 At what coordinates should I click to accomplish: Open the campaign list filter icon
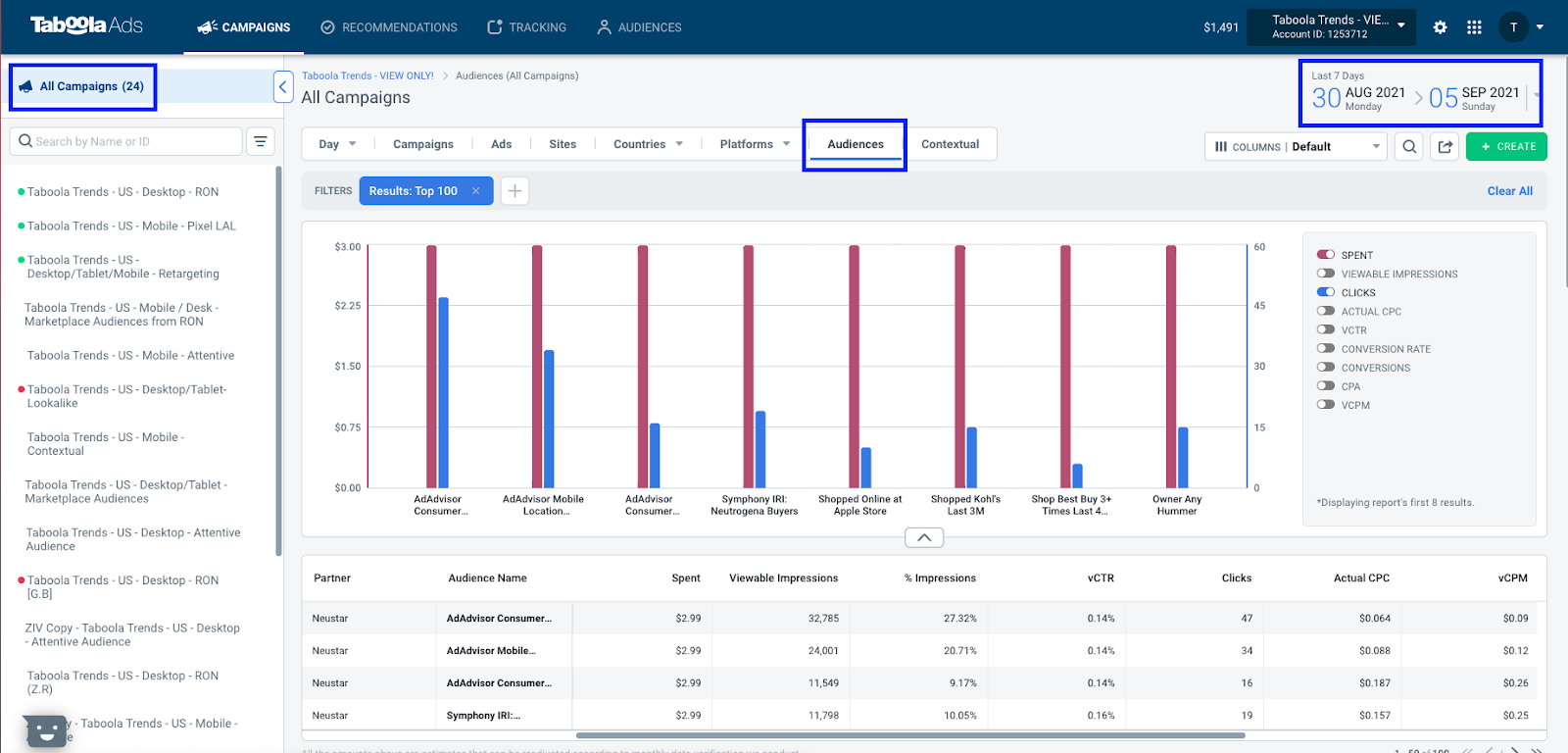[260, 141]
